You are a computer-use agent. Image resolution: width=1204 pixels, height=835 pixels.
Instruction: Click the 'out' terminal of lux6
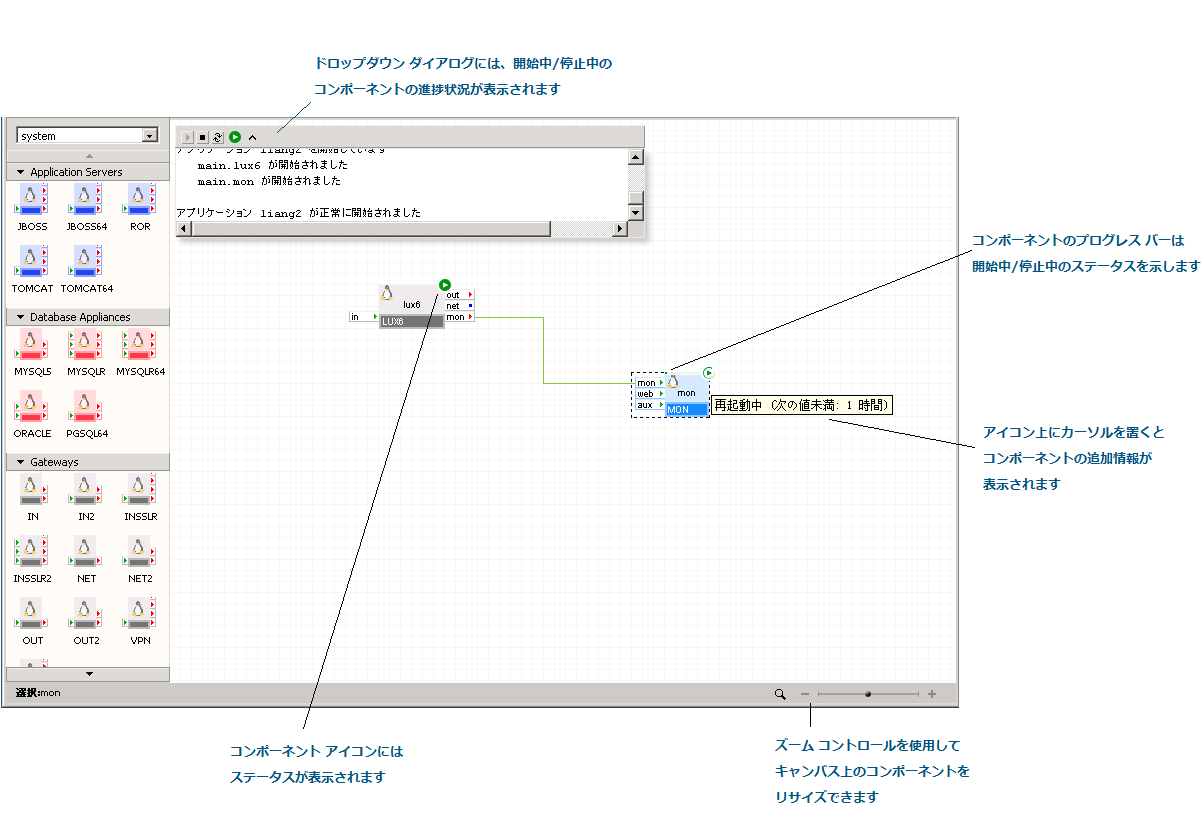[460, 295]
